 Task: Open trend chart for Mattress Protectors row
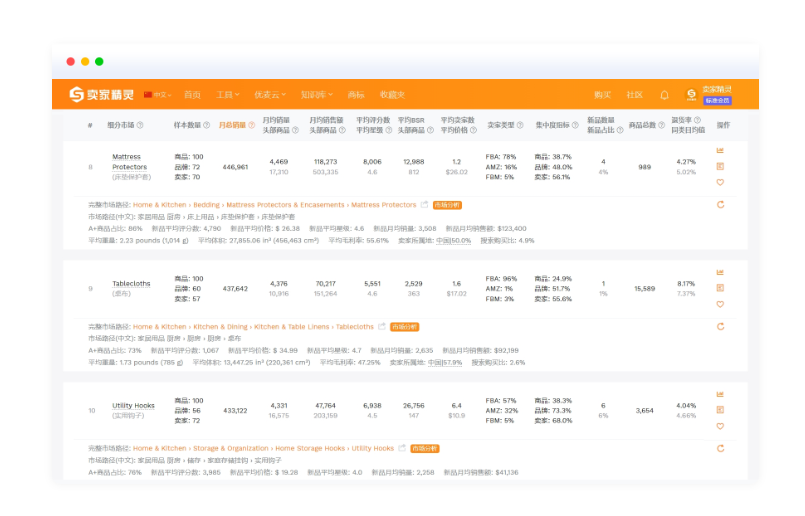pyautogui.click(x=720, y=151)
